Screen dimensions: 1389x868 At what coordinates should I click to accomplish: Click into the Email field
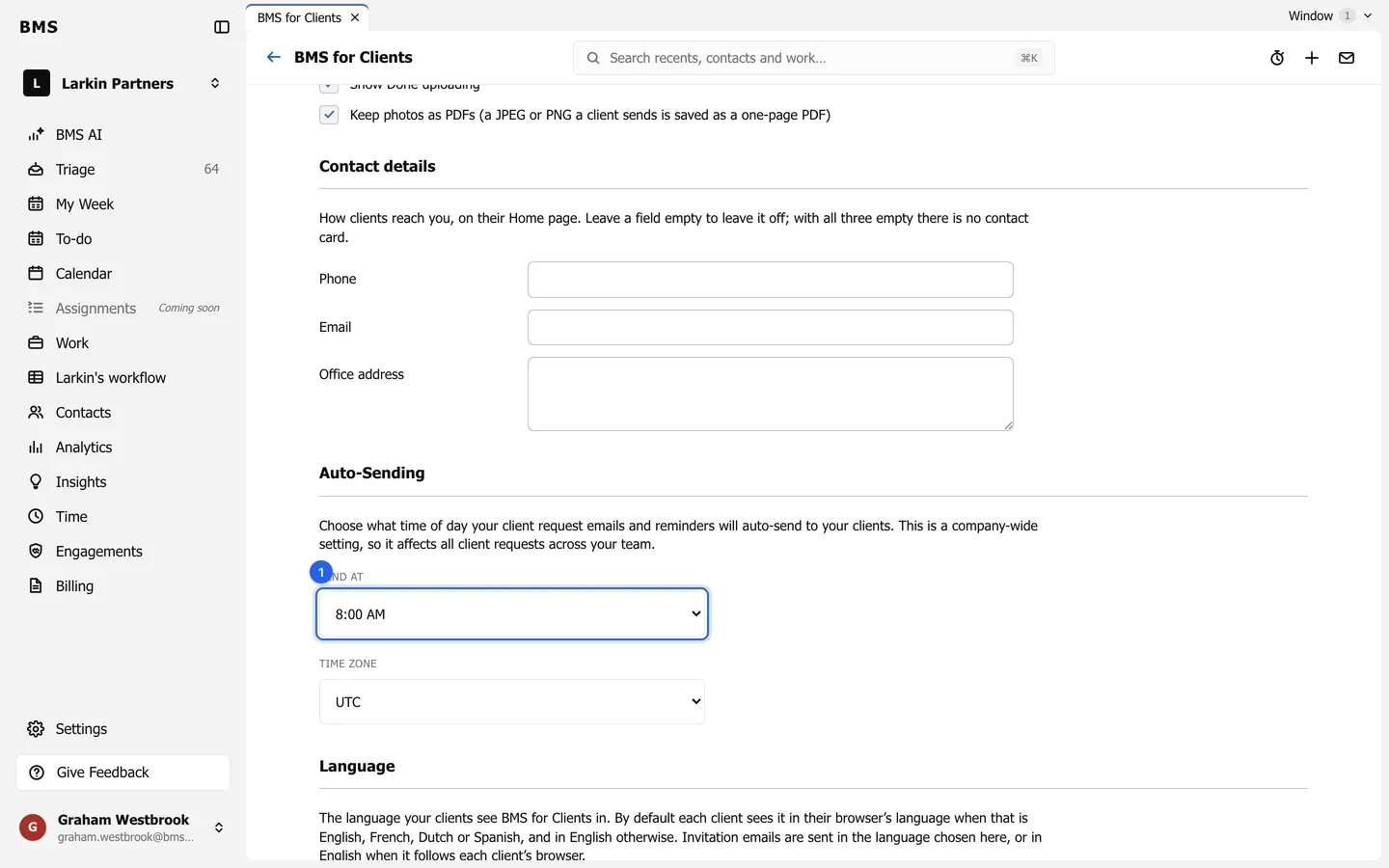click(x=771, y=328)
